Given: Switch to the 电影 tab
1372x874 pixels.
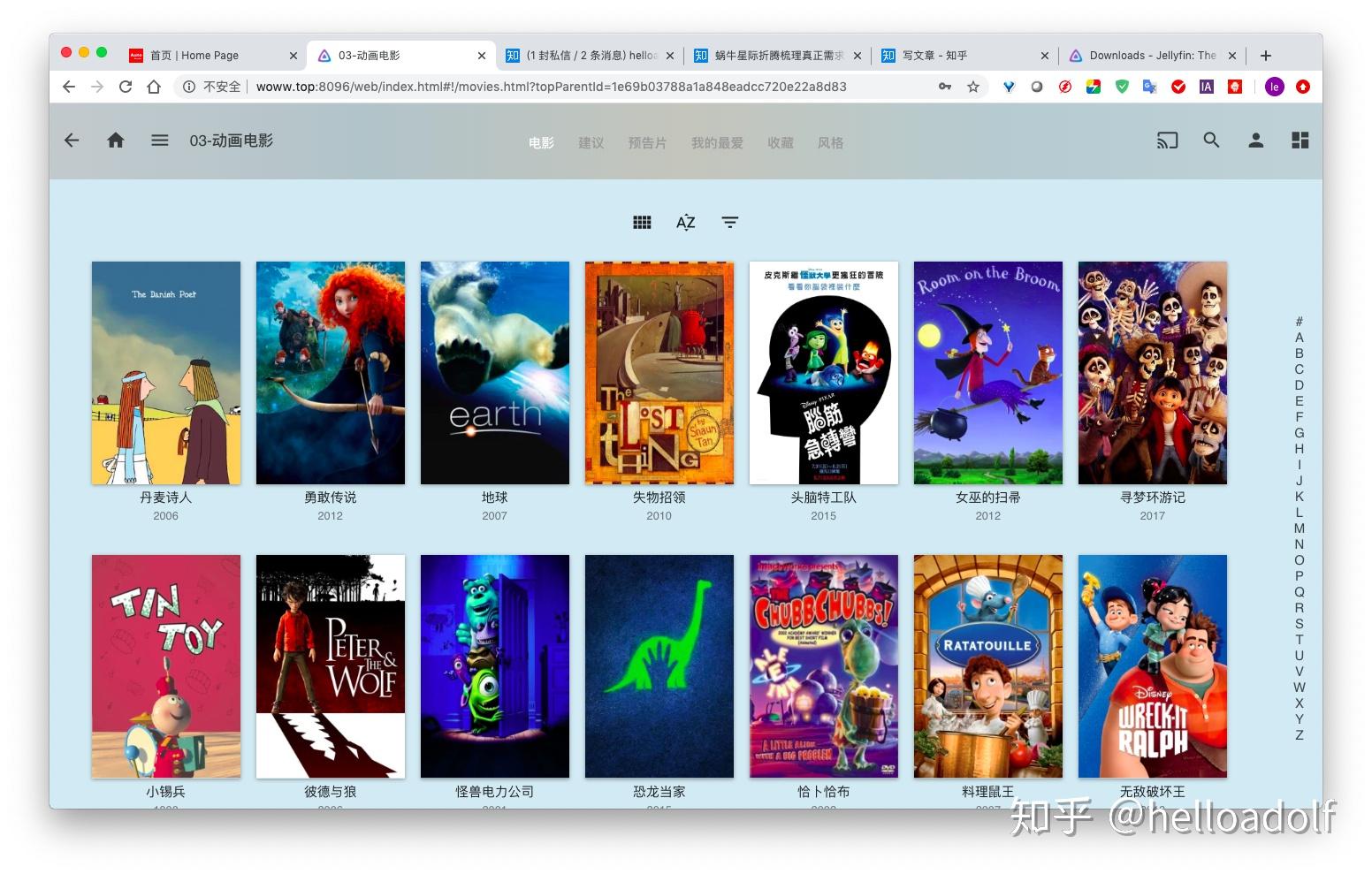Looking at the screenshot, I should point(541,143).
